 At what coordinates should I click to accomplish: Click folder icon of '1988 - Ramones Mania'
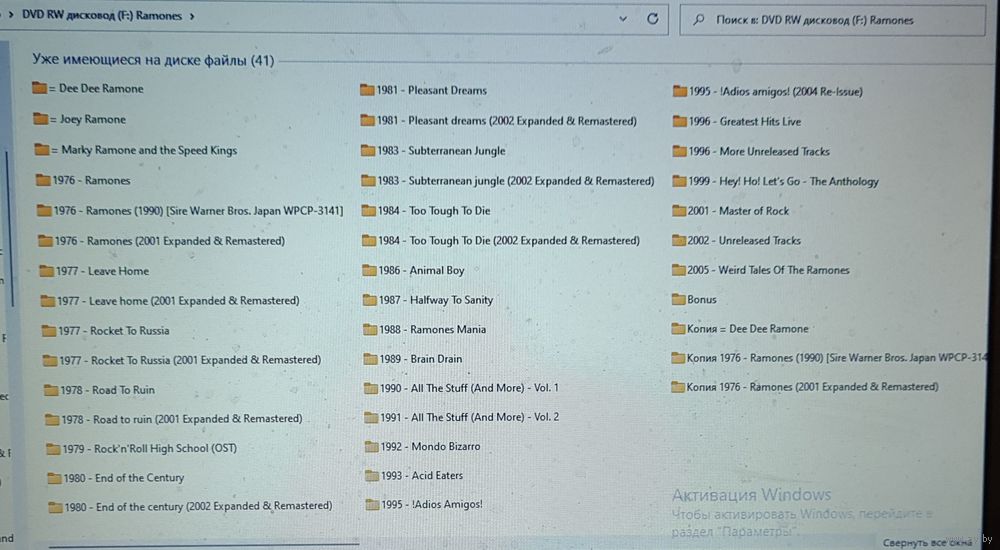coord(371,330)
